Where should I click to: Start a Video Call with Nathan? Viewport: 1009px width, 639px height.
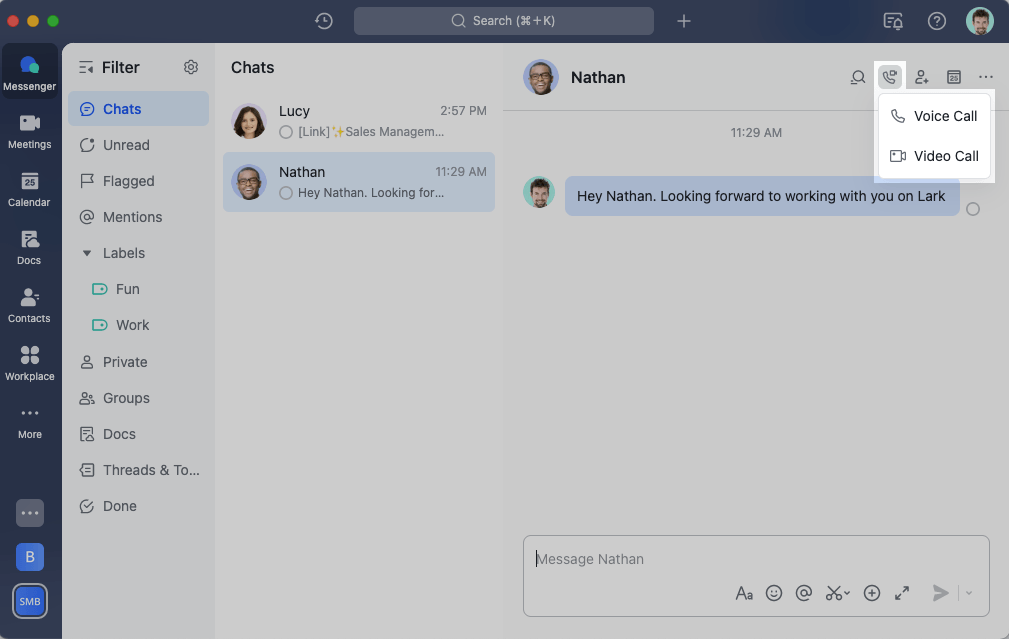[934, 156]
